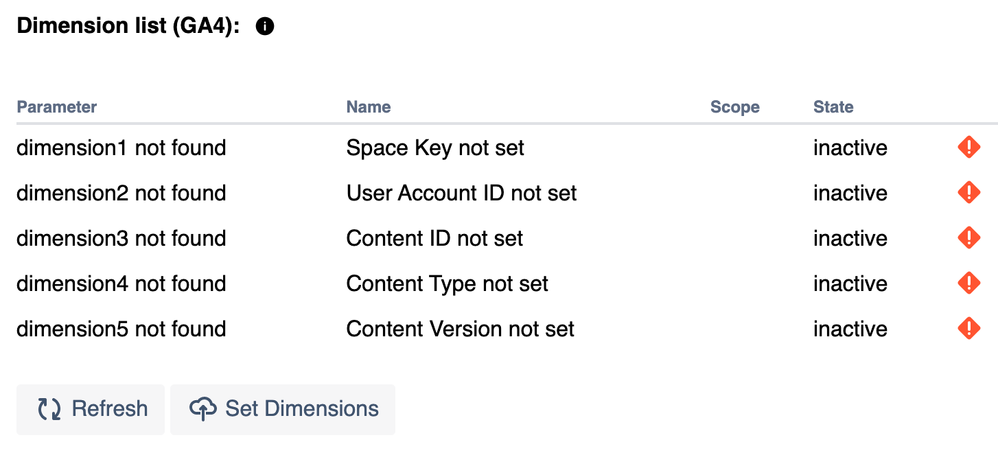998x453 pixels.
Task: Click the warning icon for Content Version row
Action: (x=968, y=329)
